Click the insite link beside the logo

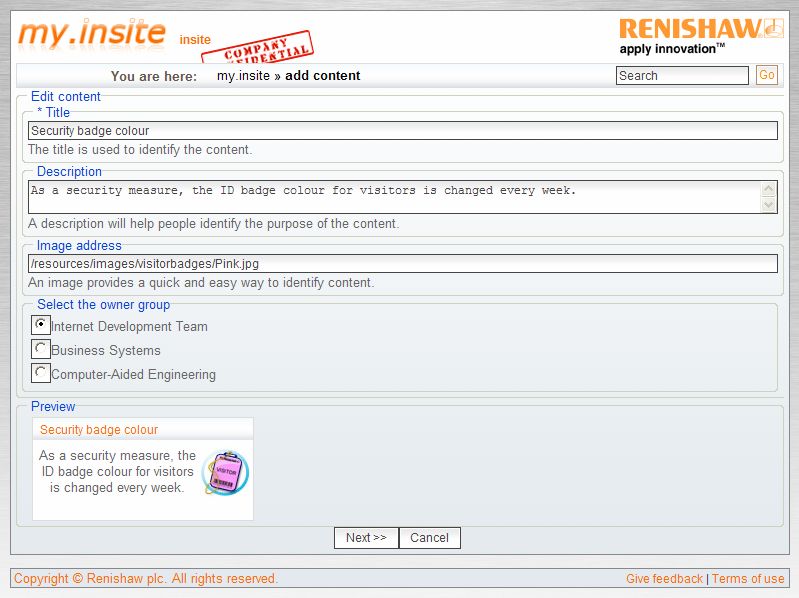point(195,40)
